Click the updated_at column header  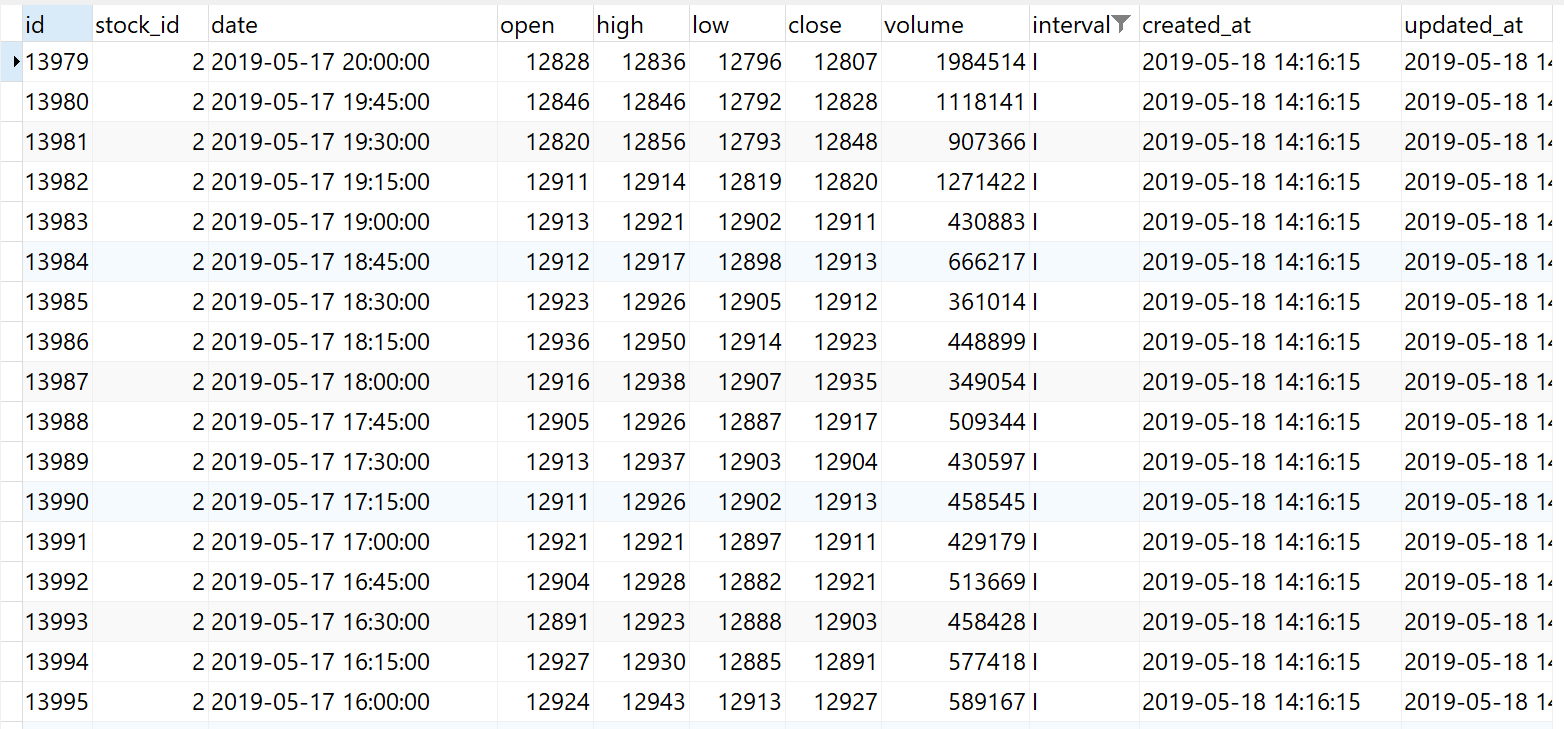1477,25
